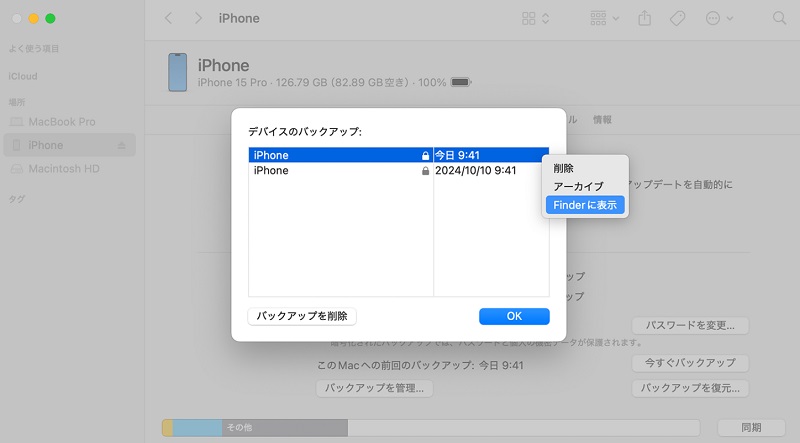Select Finderに表示 in the context menu

(585, 205)
